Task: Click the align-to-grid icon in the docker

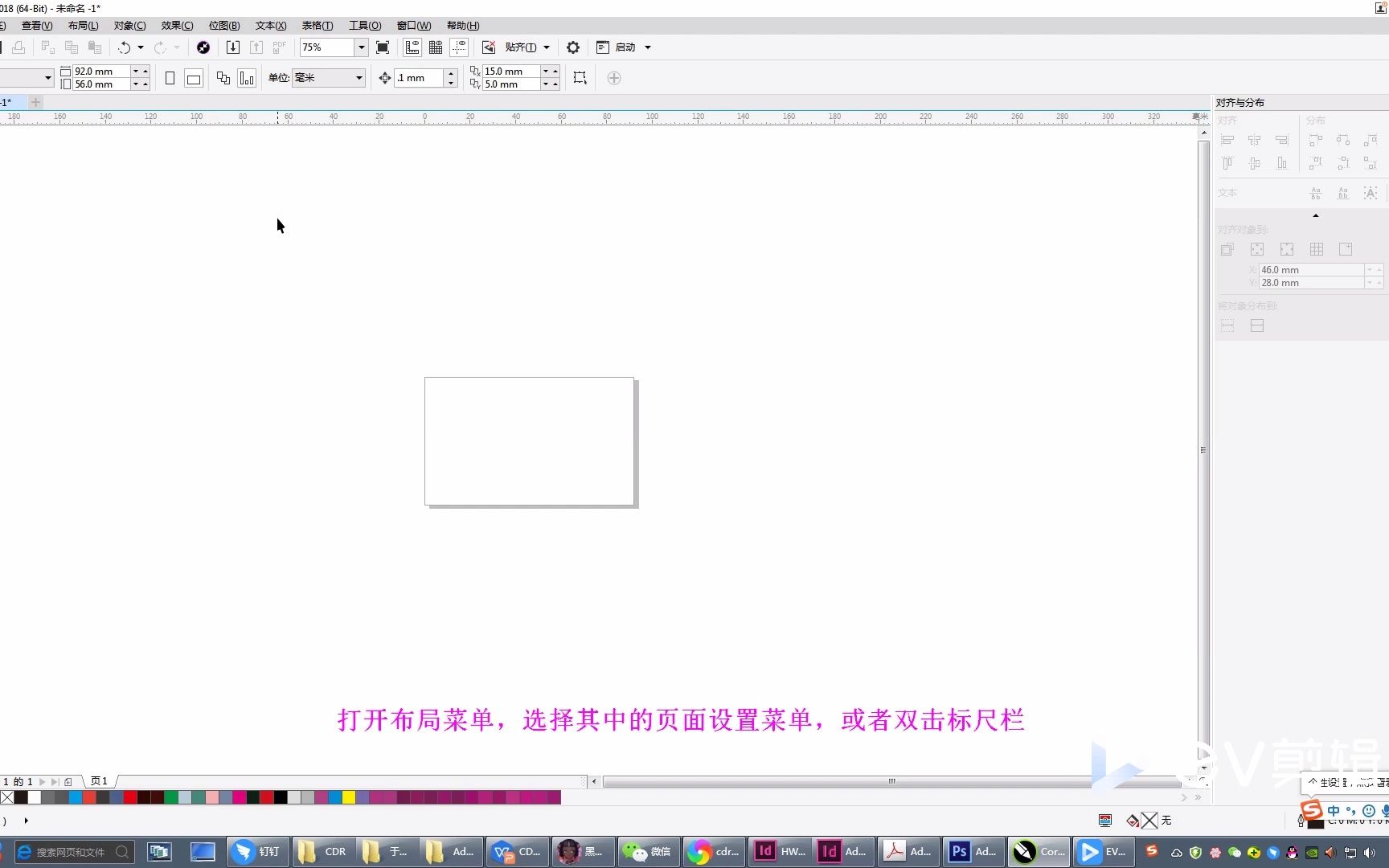Action: pyautogui.click(x=1316, y=249)
